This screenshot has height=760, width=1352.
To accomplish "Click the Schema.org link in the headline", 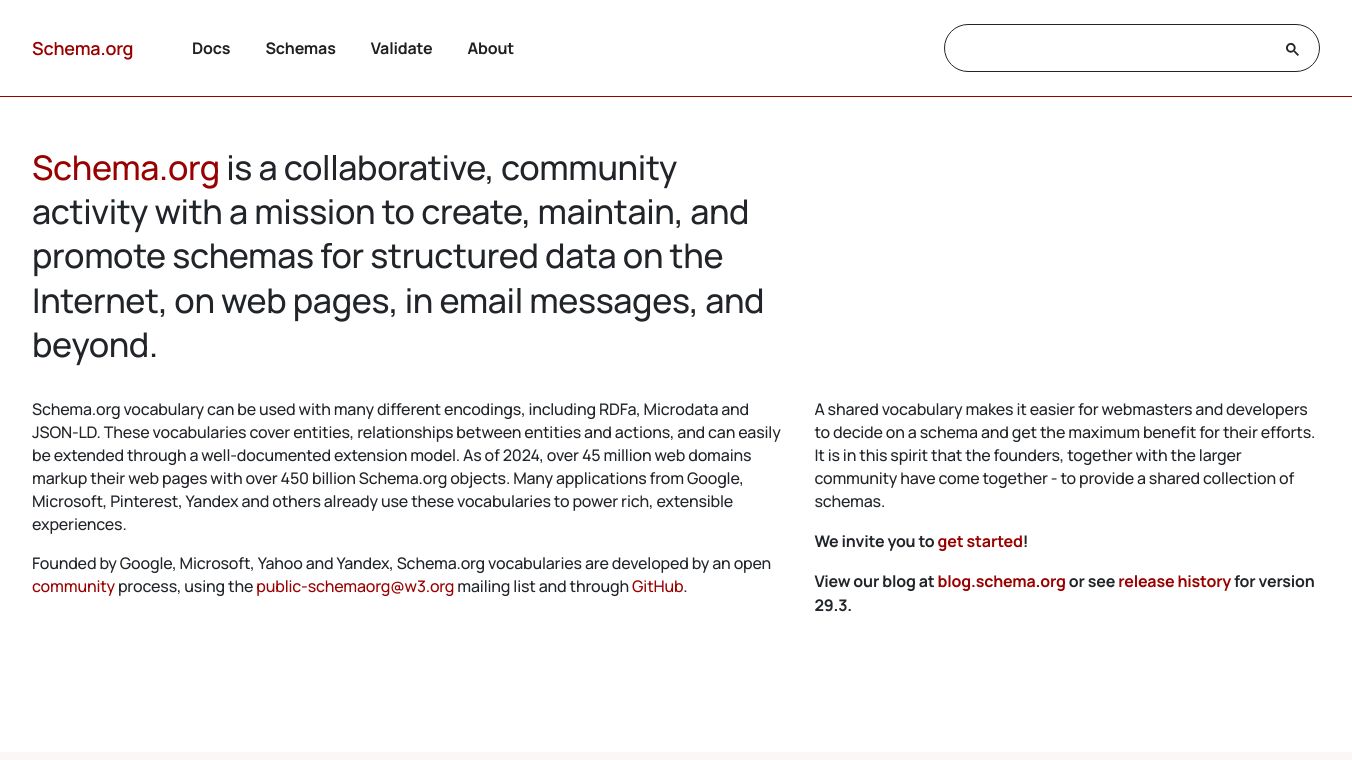I will pyautogui.click(x=125, y=168).
